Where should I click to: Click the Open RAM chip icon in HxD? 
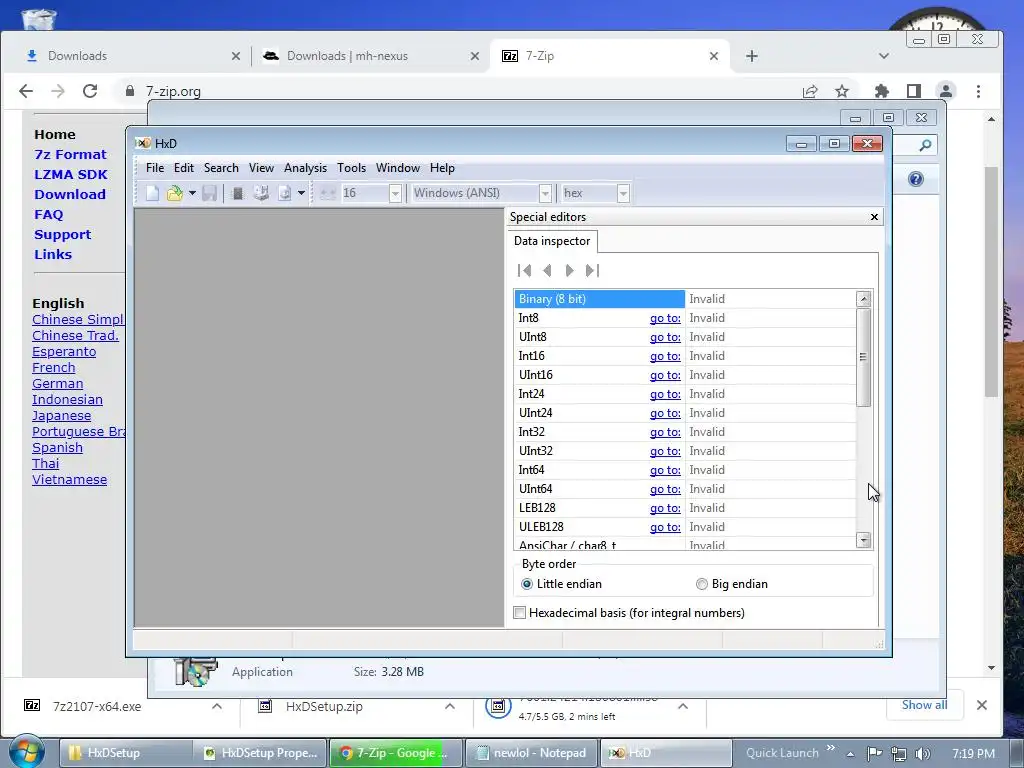(238, 193)
